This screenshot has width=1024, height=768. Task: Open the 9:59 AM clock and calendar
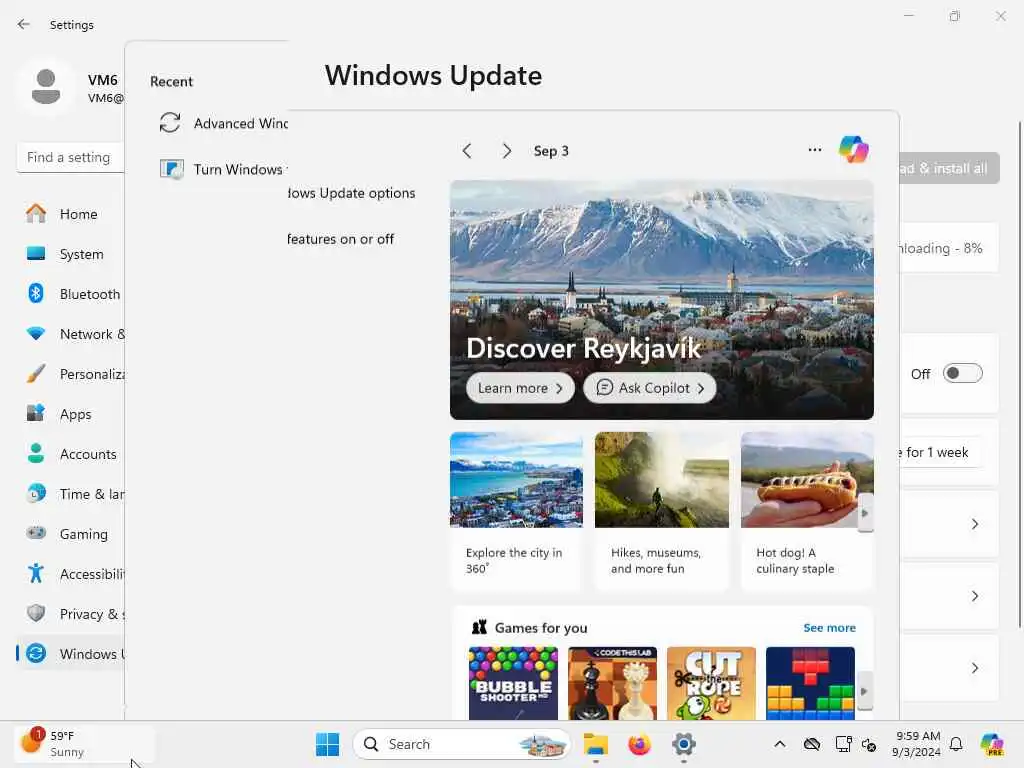click(x=917, y=744)
